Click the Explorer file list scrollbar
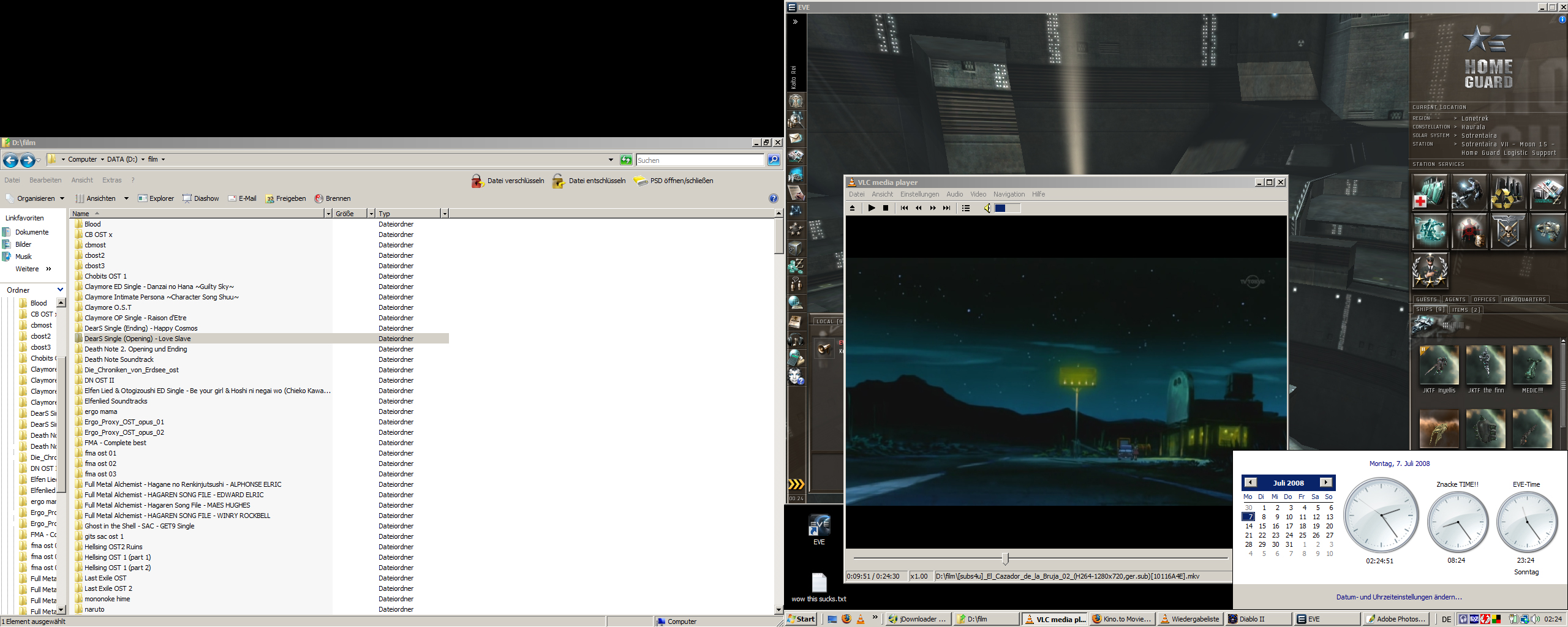Image resolution: width=1568 pixels, height=627 pixels. click(779, 236)
